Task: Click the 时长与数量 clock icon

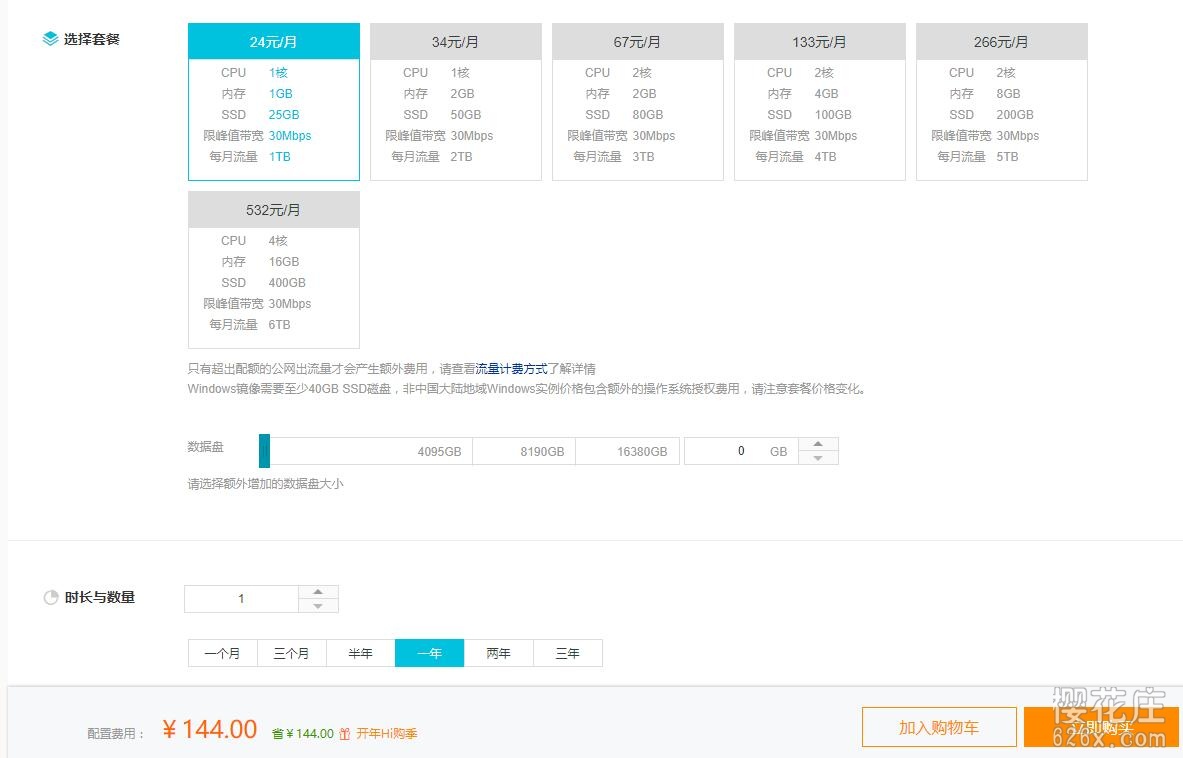Action: pyautogui.click(x=51, y=597)
